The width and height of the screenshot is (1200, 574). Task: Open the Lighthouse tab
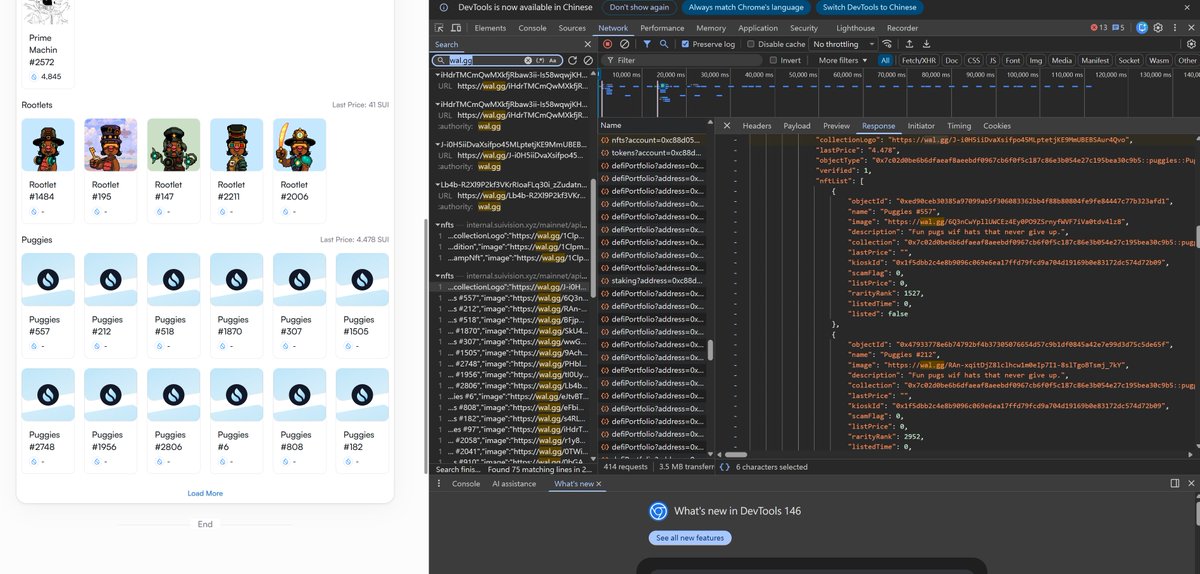click(855, 28)
